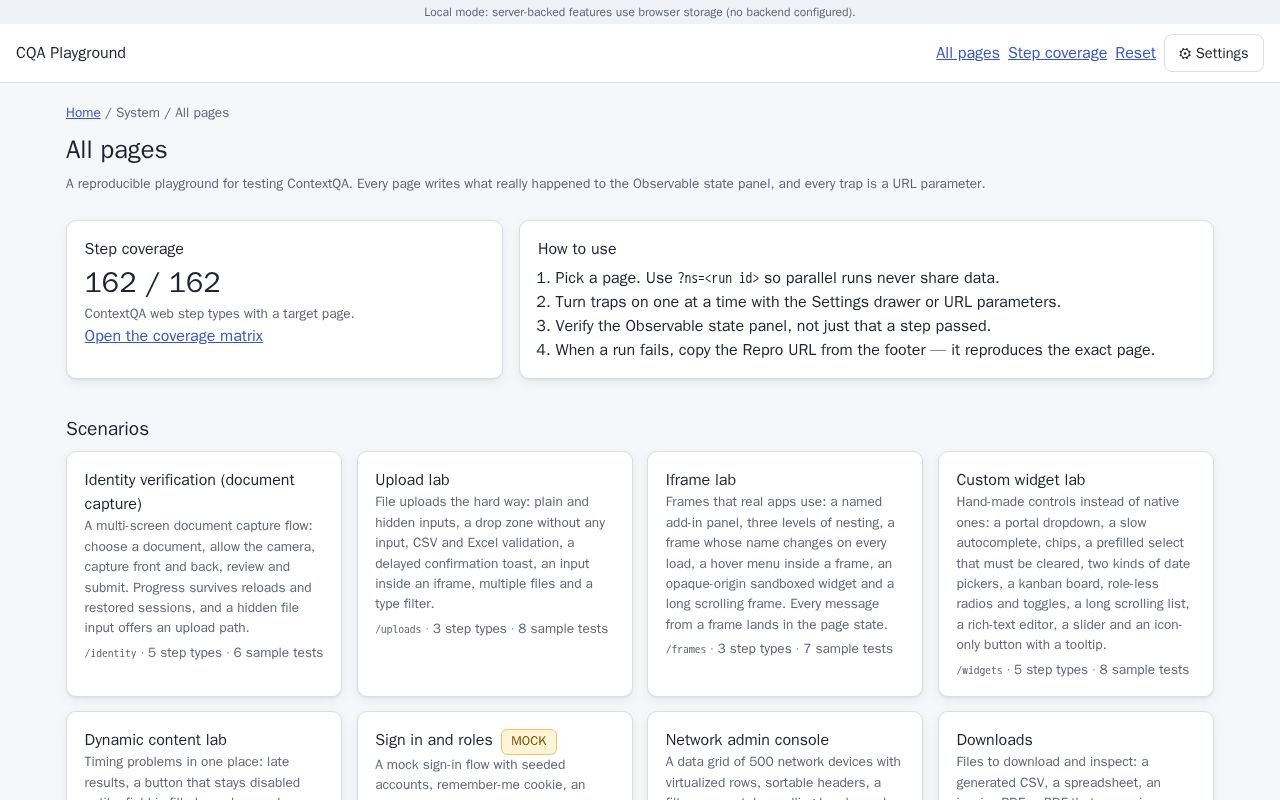This screenshot has width=1280, height=800.
Task: Open the Dynamic content lab card
Action: (x=204, y=756)
